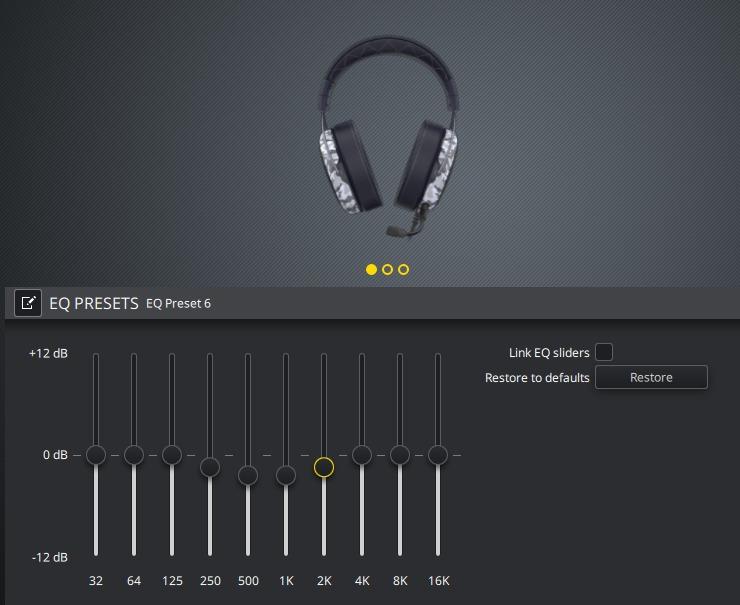
Task: Click the 4K slider knob
Action: pyautogui.click(x=362, y=455)
